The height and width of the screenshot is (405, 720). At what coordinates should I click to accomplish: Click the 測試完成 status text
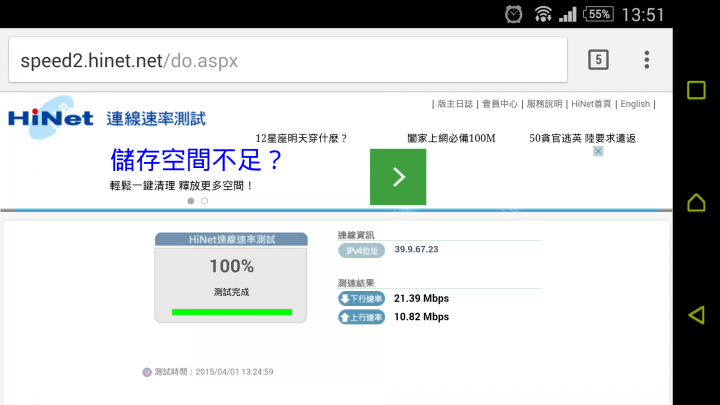[x=231, y=292]
